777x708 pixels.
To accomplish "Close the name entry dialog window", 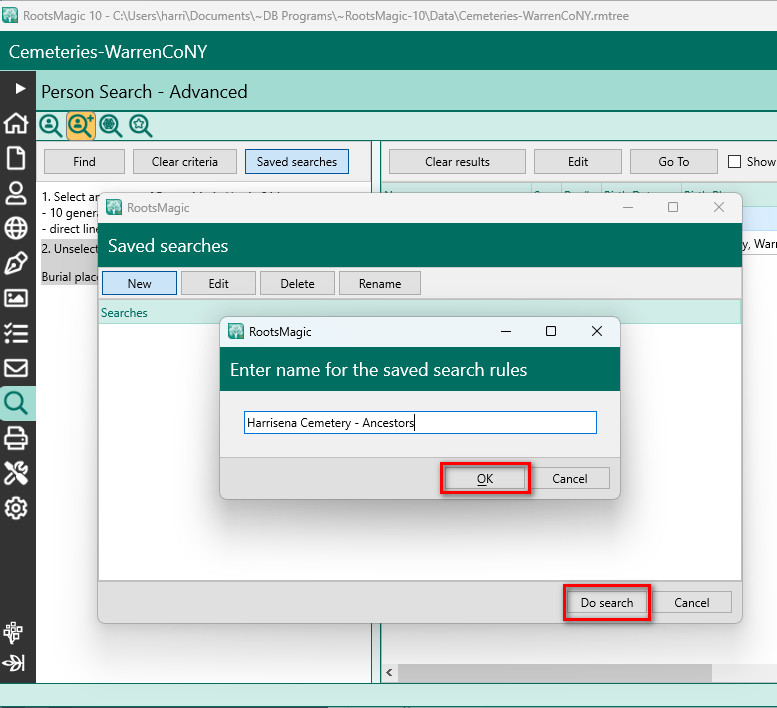I will [597, 331].
